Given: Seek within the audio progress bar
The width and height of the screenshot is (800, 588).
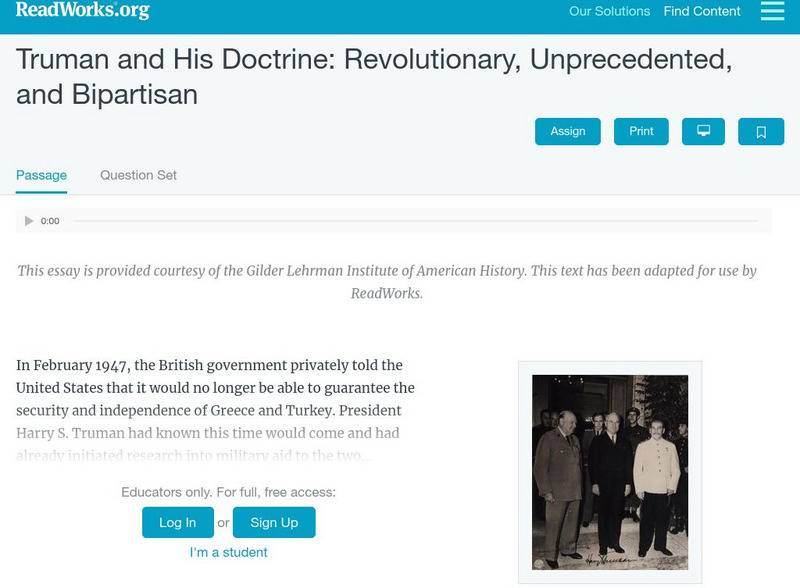Looking at the screenshot, I should (x=415, y=221).
